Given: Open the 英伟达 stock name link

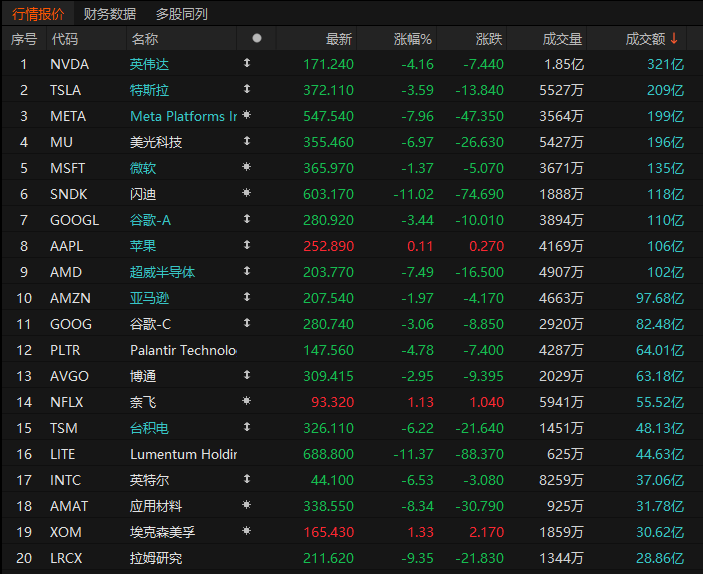Looking at the screenshot, I should pos(149,64).
